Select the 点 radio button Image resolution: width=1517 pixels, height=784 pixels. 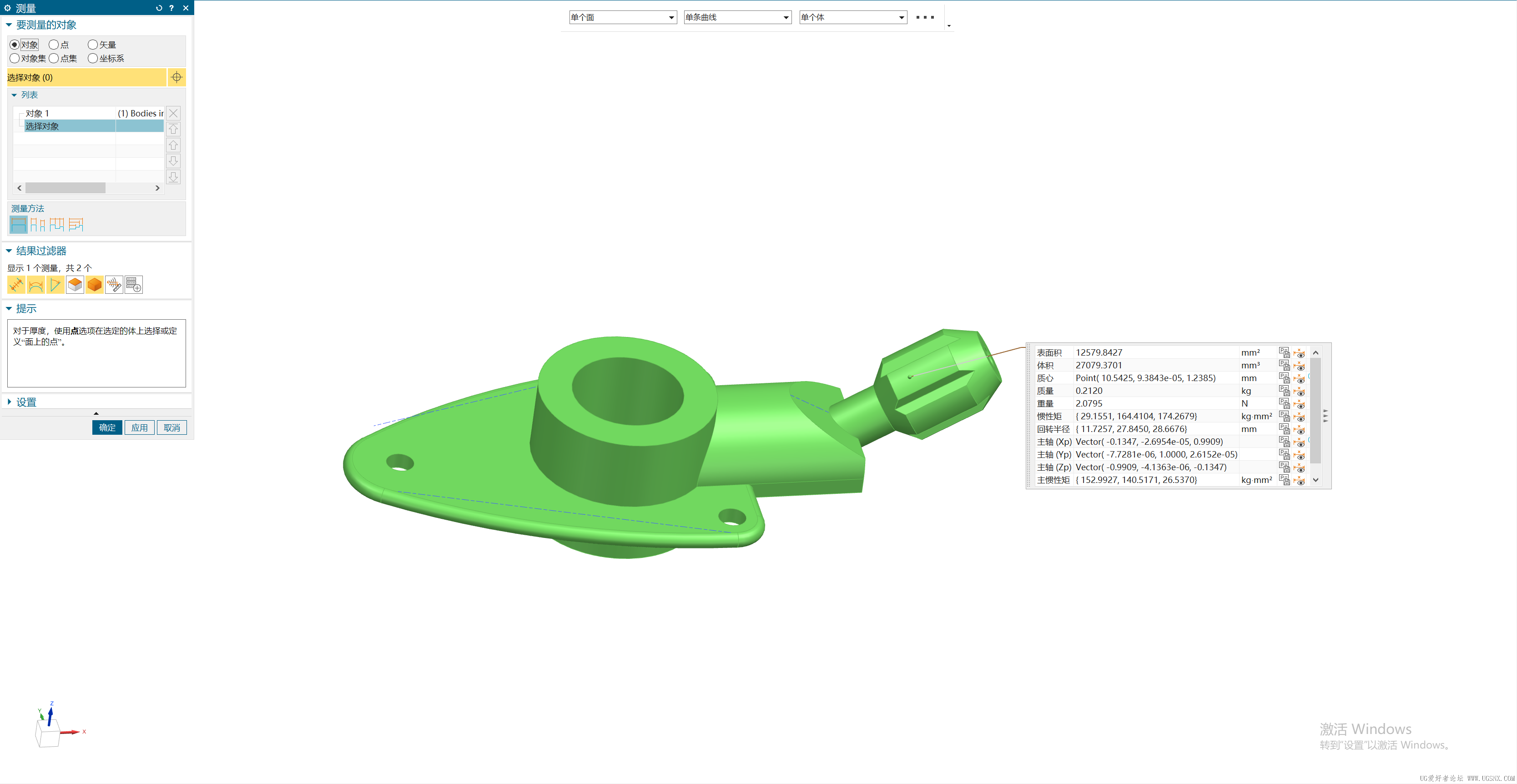54,44
